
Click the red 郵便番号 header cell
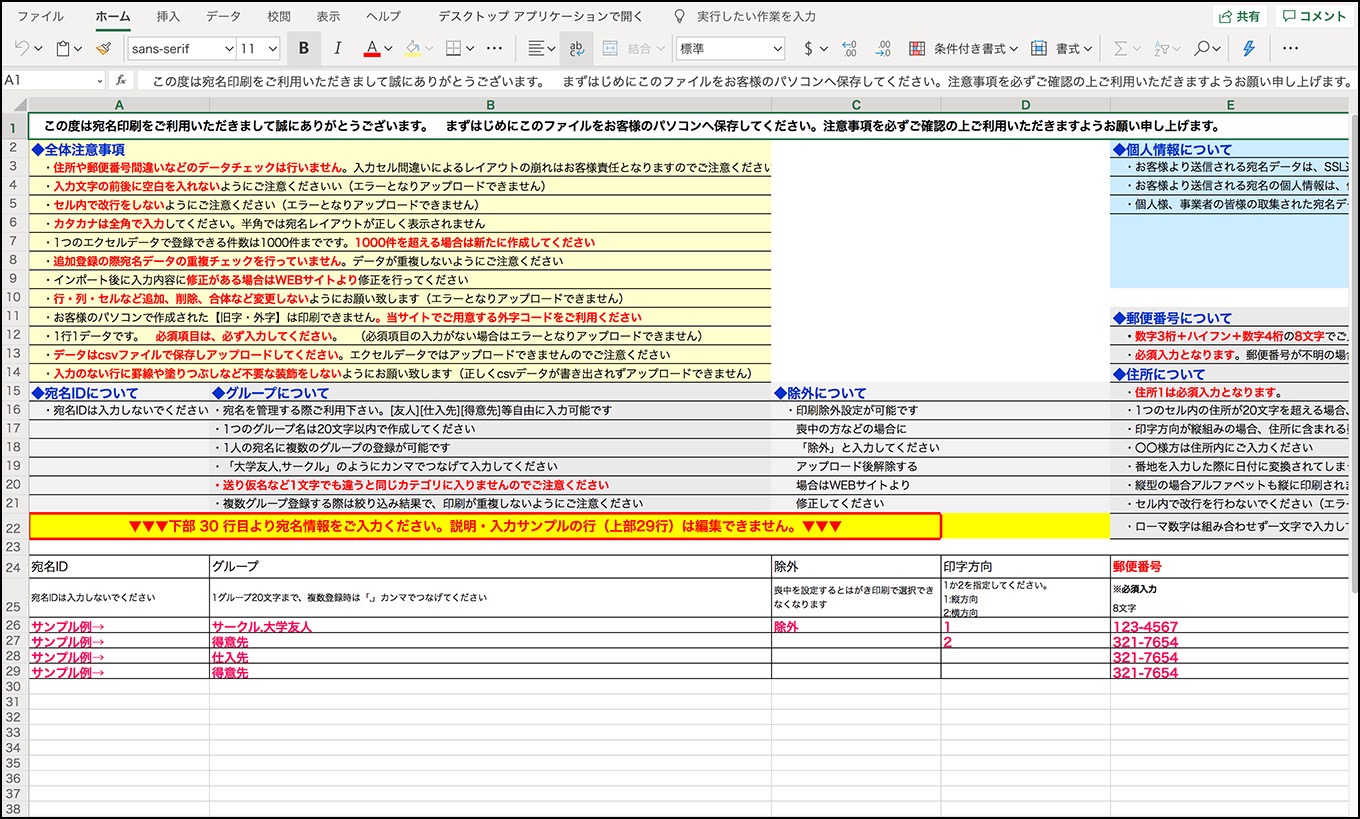[x=1230, y=567]
